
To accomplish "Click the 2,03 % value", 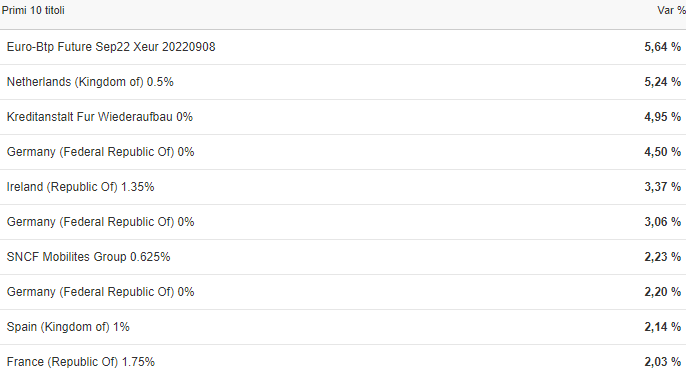I will point(662,362).
